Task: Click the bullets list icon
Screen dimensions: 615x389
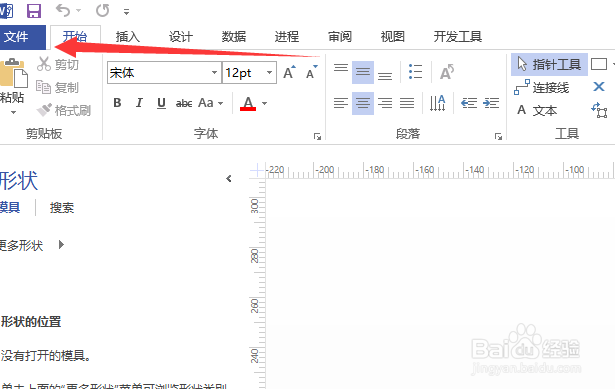Action: tap(415, 72)
